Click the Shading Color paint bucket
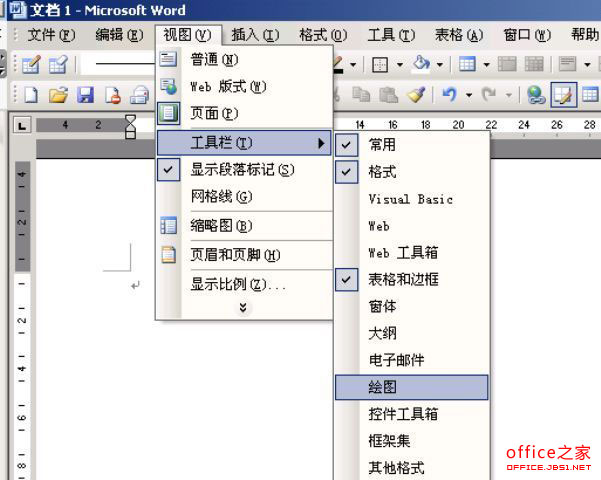This screenshot has width=601, height=480. pyautogui.click(x=421, y=64)
